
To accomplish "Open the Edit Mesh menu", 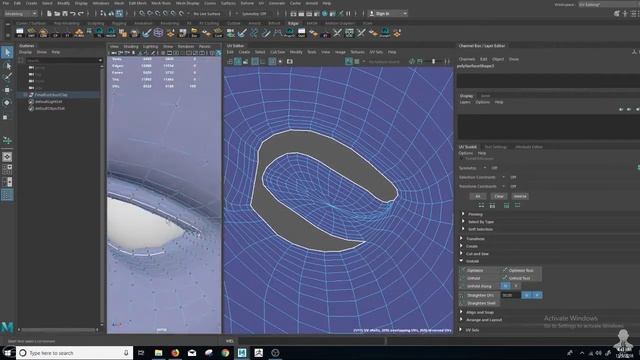I will click(x=138, y=3).
